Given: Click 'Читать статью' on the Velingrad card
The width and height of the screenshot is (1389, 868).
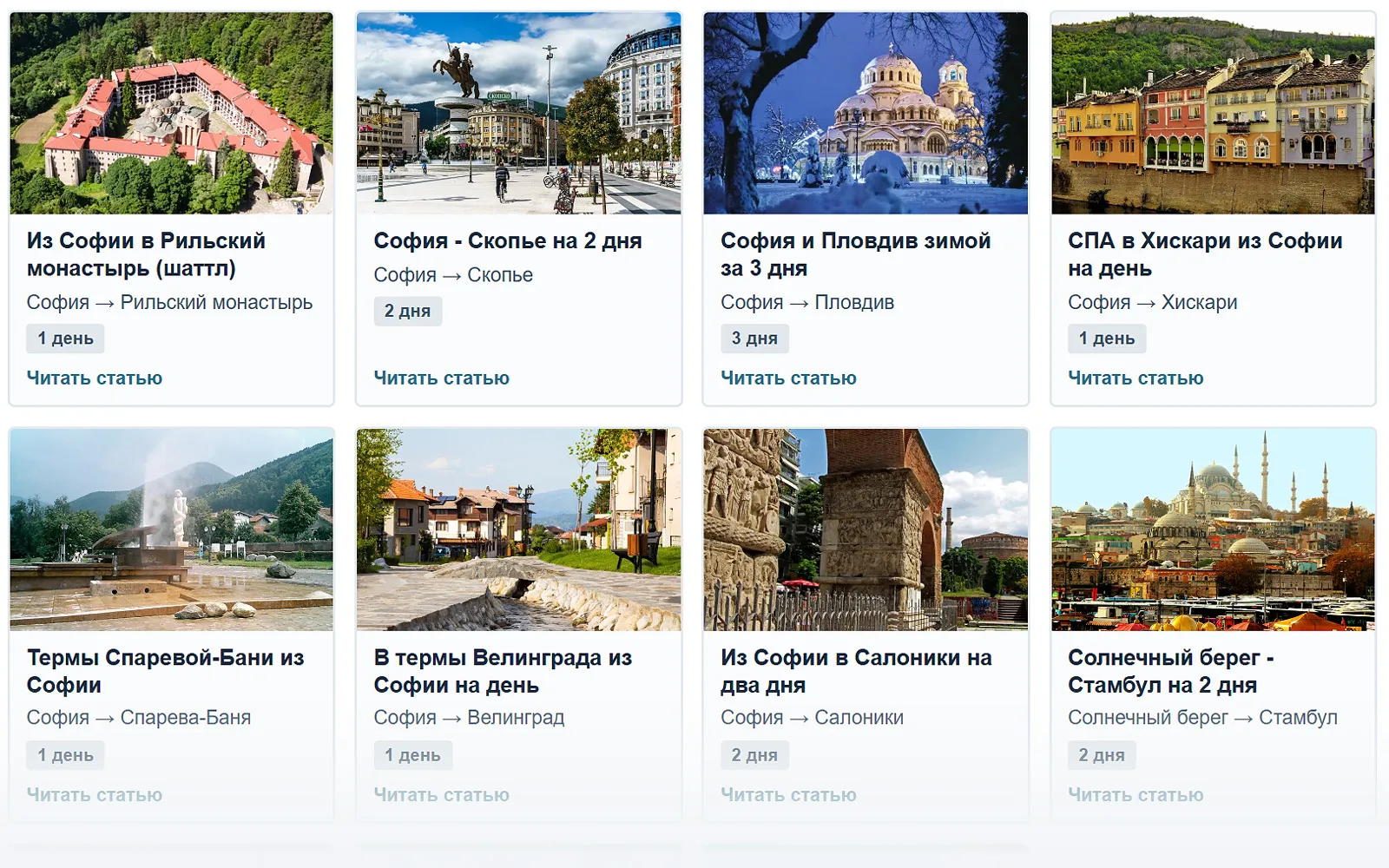Looking at the screenshot, I should click(442, 794).
